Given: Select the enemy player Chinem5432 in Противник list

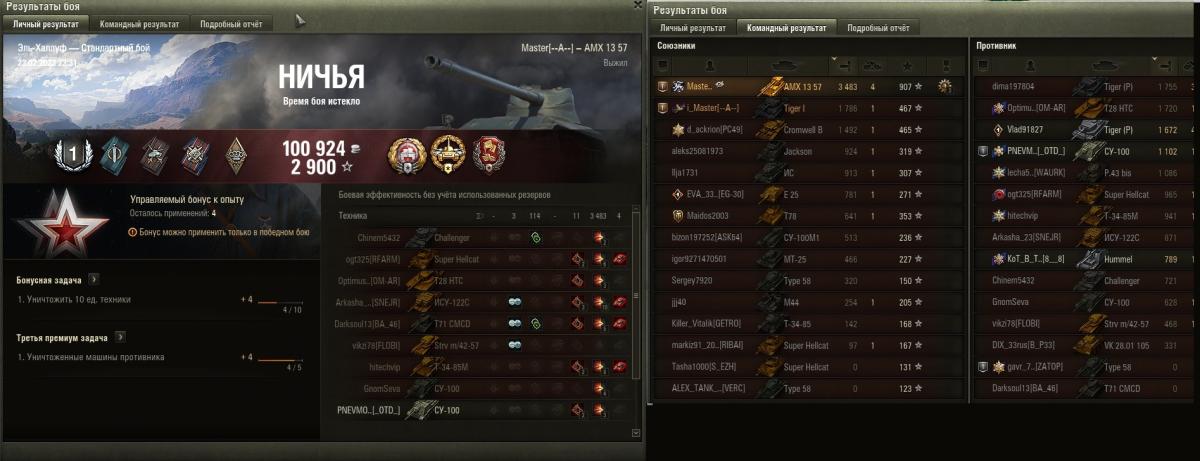Looking at the screenshot, I should click(x=1086, y=280).
